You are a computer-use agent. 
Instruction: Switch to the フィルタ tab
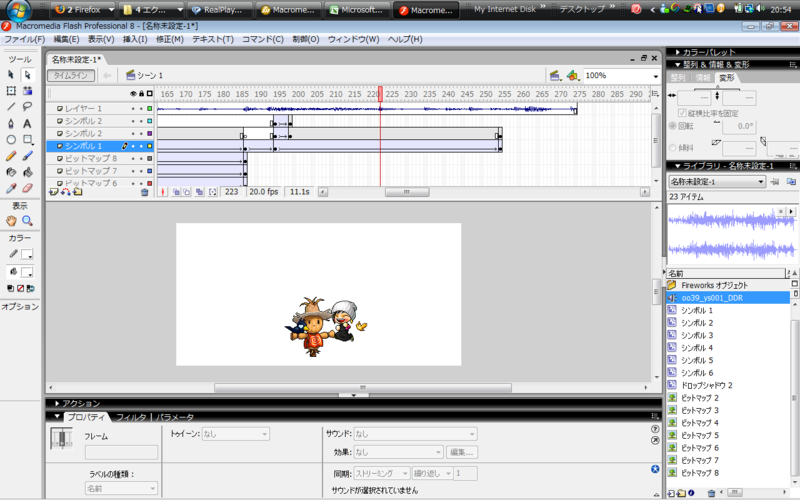(131, 417)
